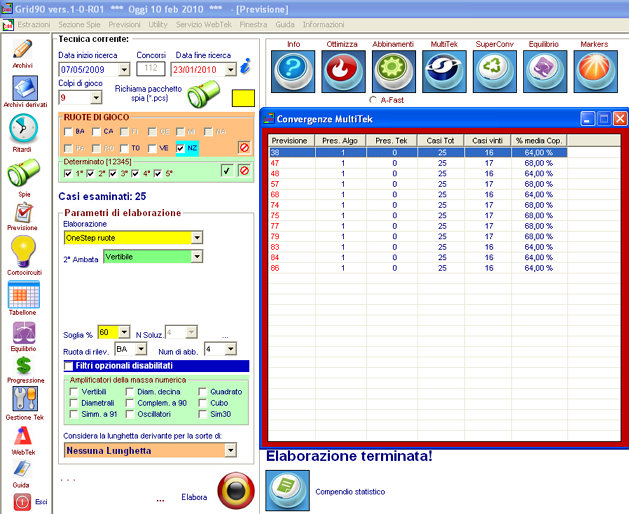Open Cortocircuiti lightbulb icon
This screenshot has height=514, width=629.
(23, 252)
